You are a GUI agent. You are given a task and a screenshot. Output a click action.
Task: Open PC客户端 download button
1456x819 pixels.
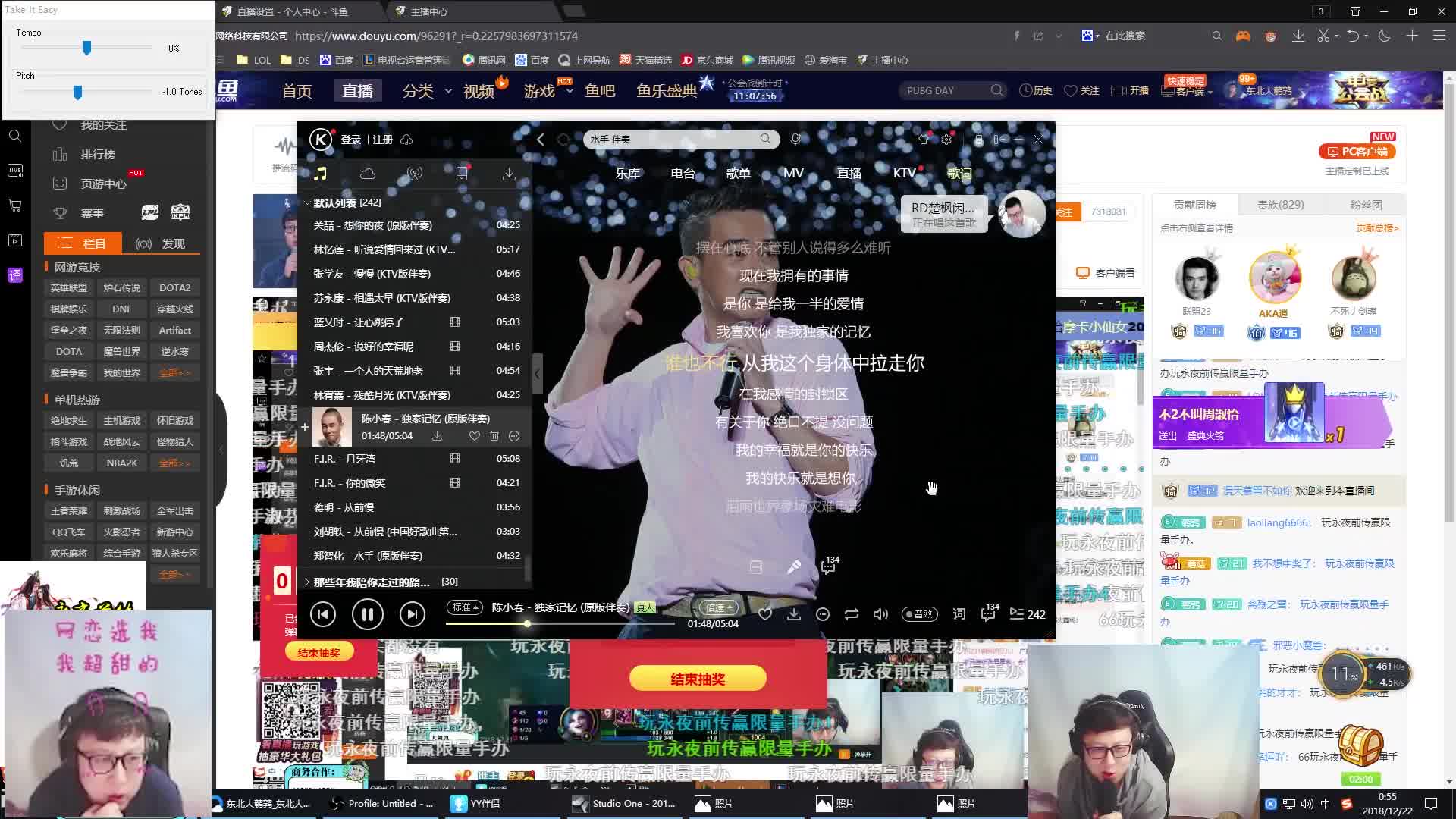1357,152
